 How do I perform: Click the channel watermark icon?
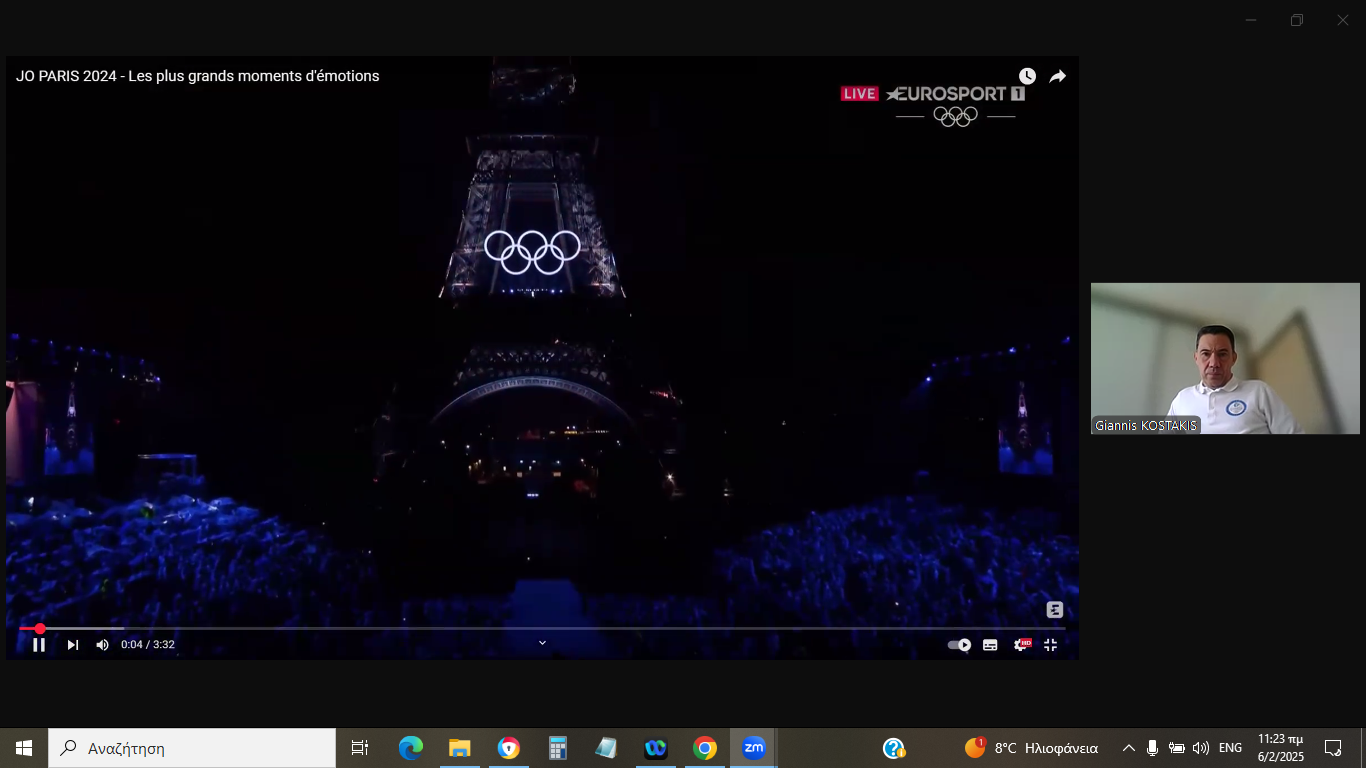1054,610
